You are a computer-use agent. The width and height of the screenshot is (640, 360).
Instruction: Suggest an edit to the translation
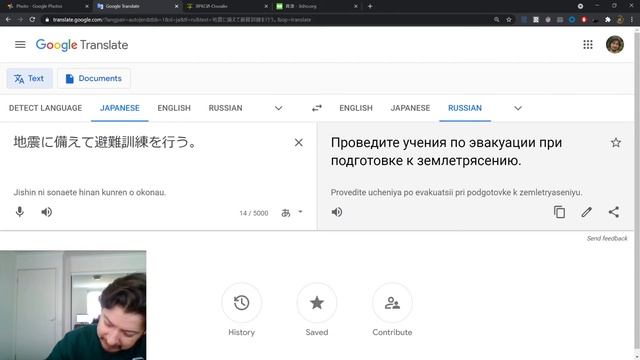click(587, 212)
